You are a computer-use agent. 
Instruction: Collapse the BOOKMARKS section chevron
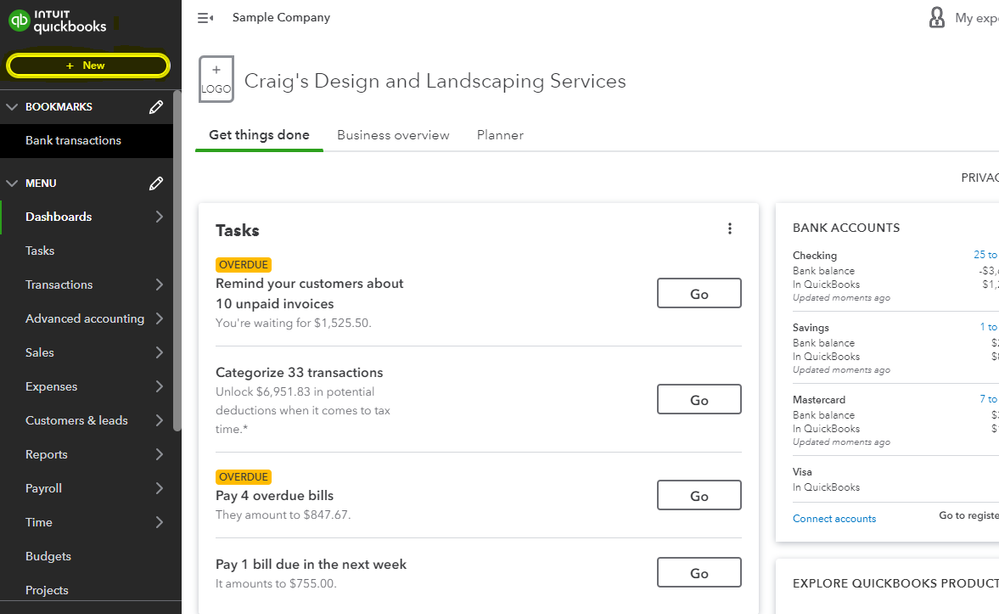[11, 107]
